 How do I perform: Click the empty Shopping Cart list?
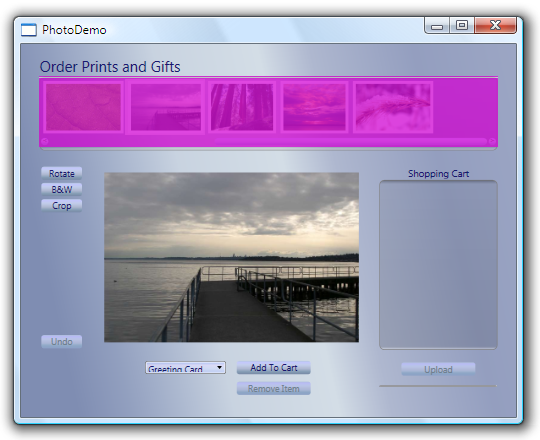438,265
